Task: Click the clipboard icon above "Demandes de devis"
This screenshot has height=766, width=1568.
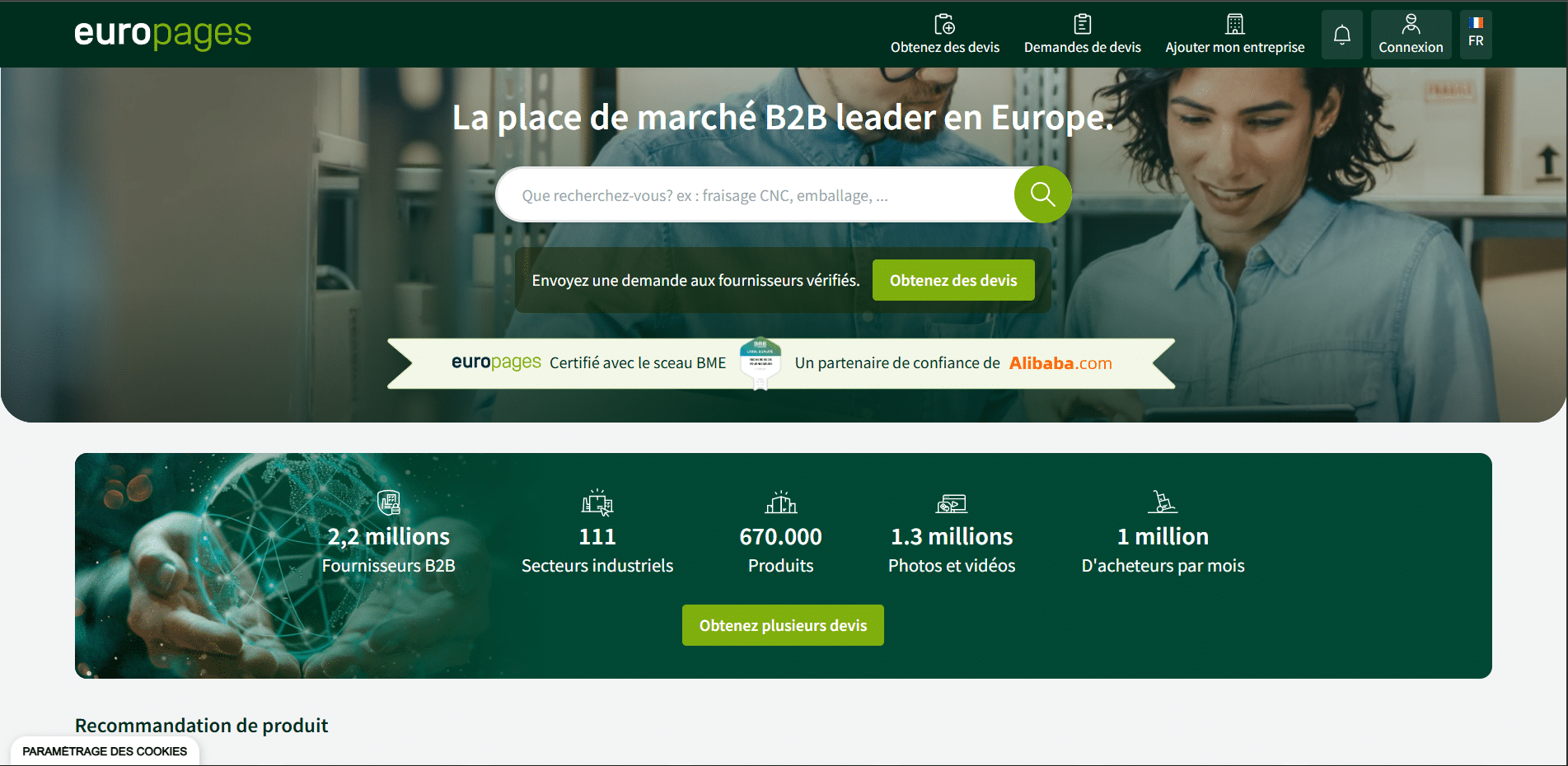Action: [1082, 23]
